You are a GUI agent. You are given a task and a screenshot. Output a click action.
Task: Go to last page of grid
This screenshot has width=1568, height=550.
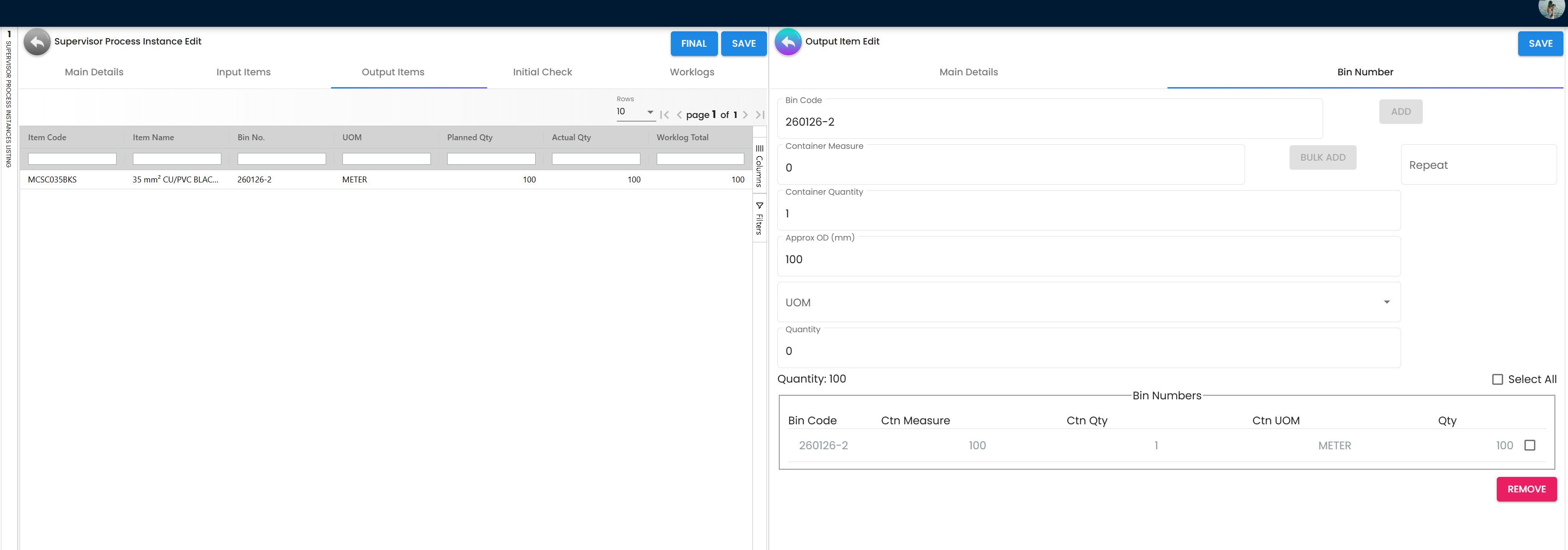pos(760,114)
